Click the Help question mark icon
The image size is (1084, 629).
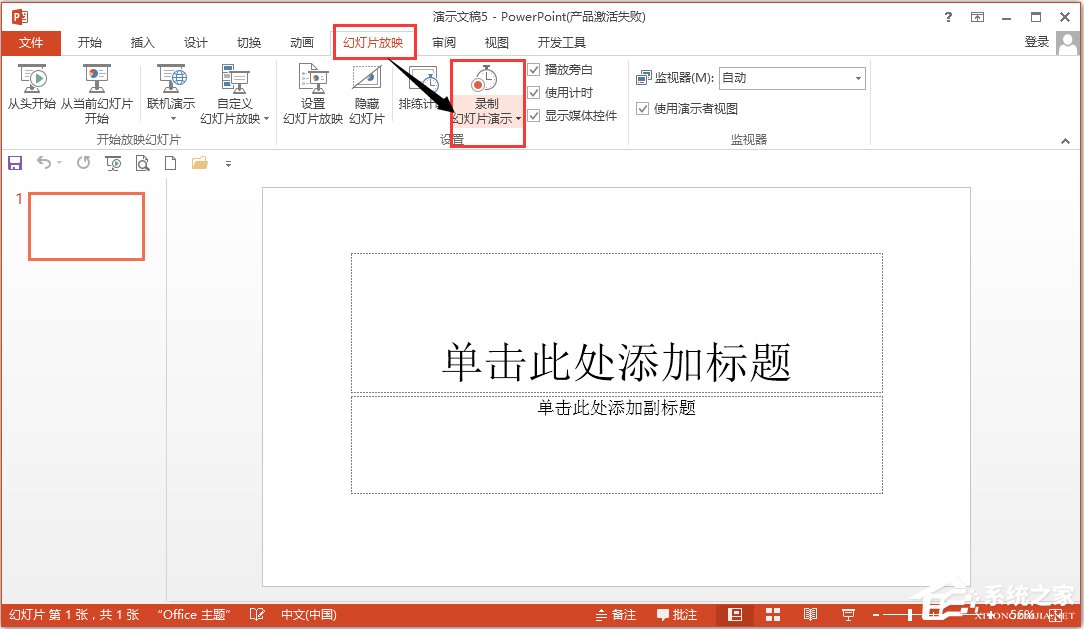pyautogui.click(x=948, y=17)
